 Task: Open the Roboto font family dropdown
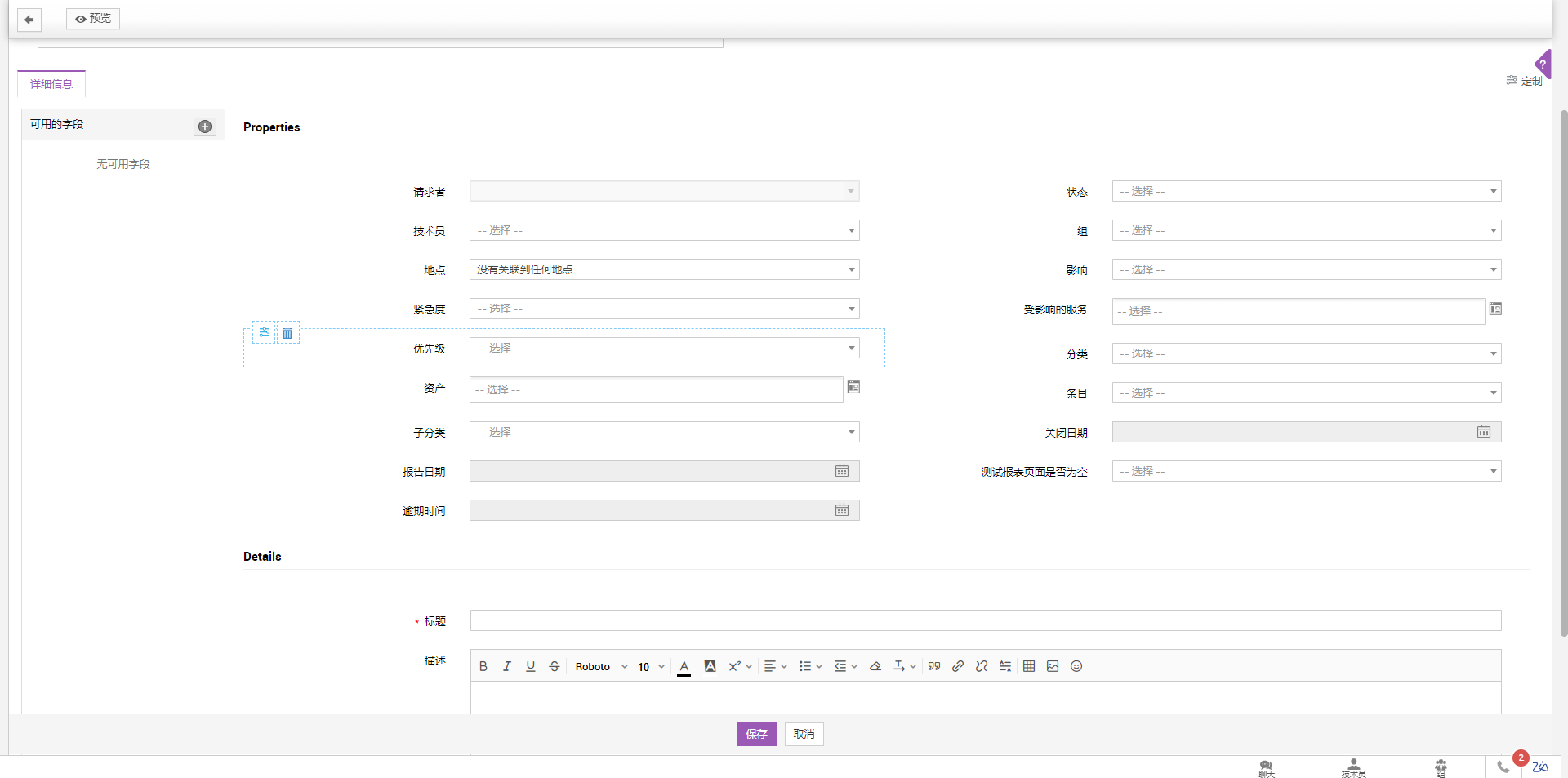point(601,667)
